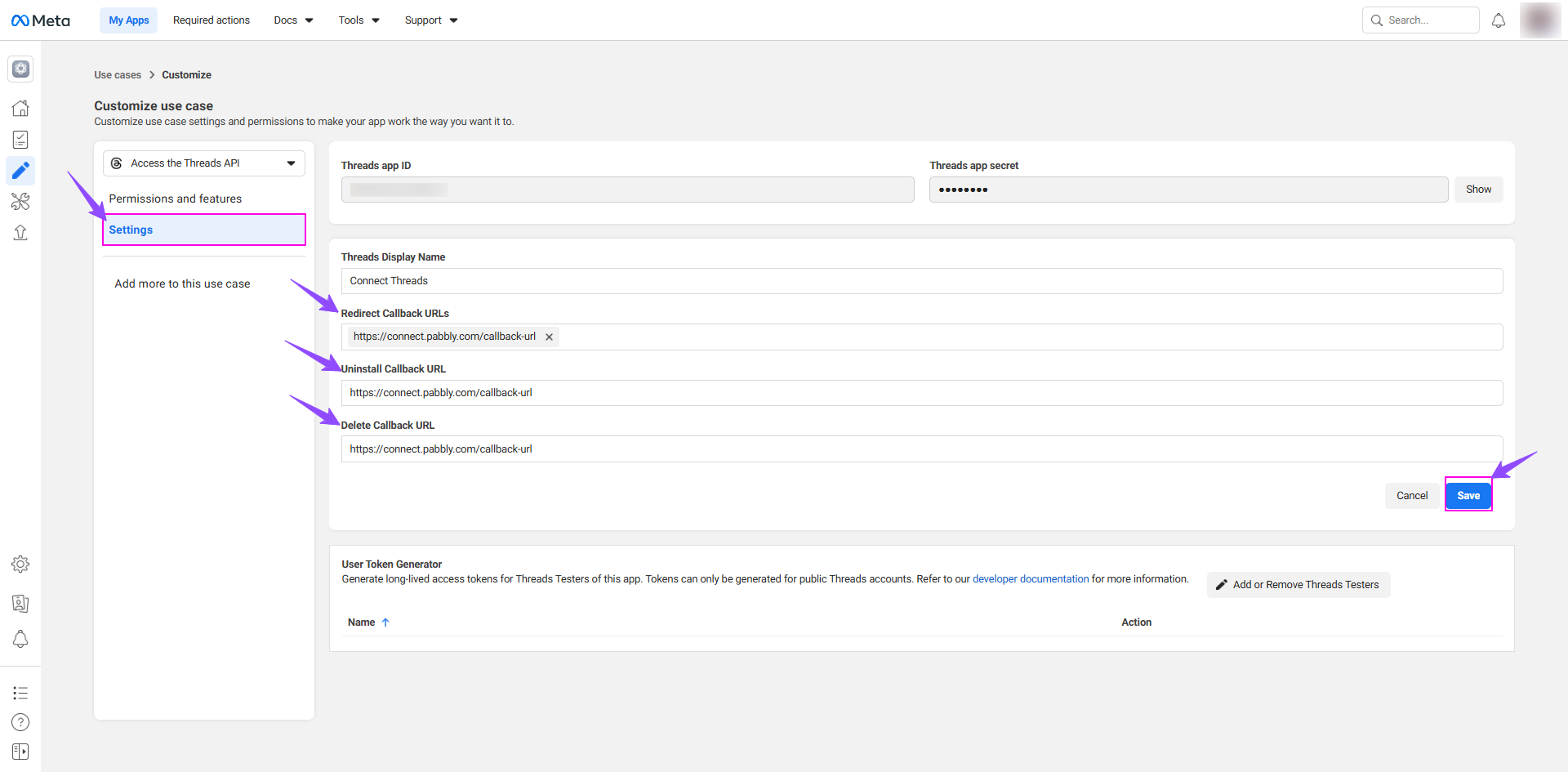Open the Docs dropdown menu
This screenshot has height=772, width=1568.
point(293,20)
